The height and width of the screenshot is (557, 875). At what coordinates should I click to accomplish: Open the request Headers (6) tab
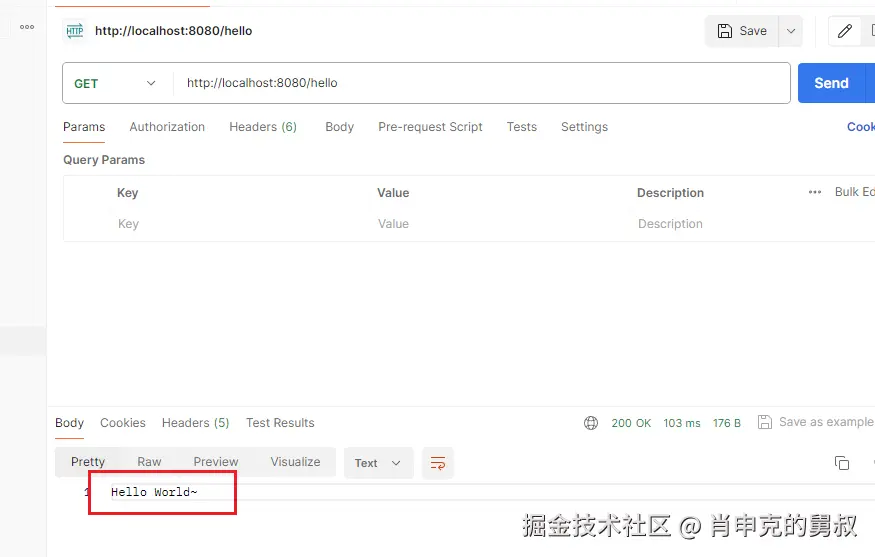pyautogui.click(x=263, y=127)
